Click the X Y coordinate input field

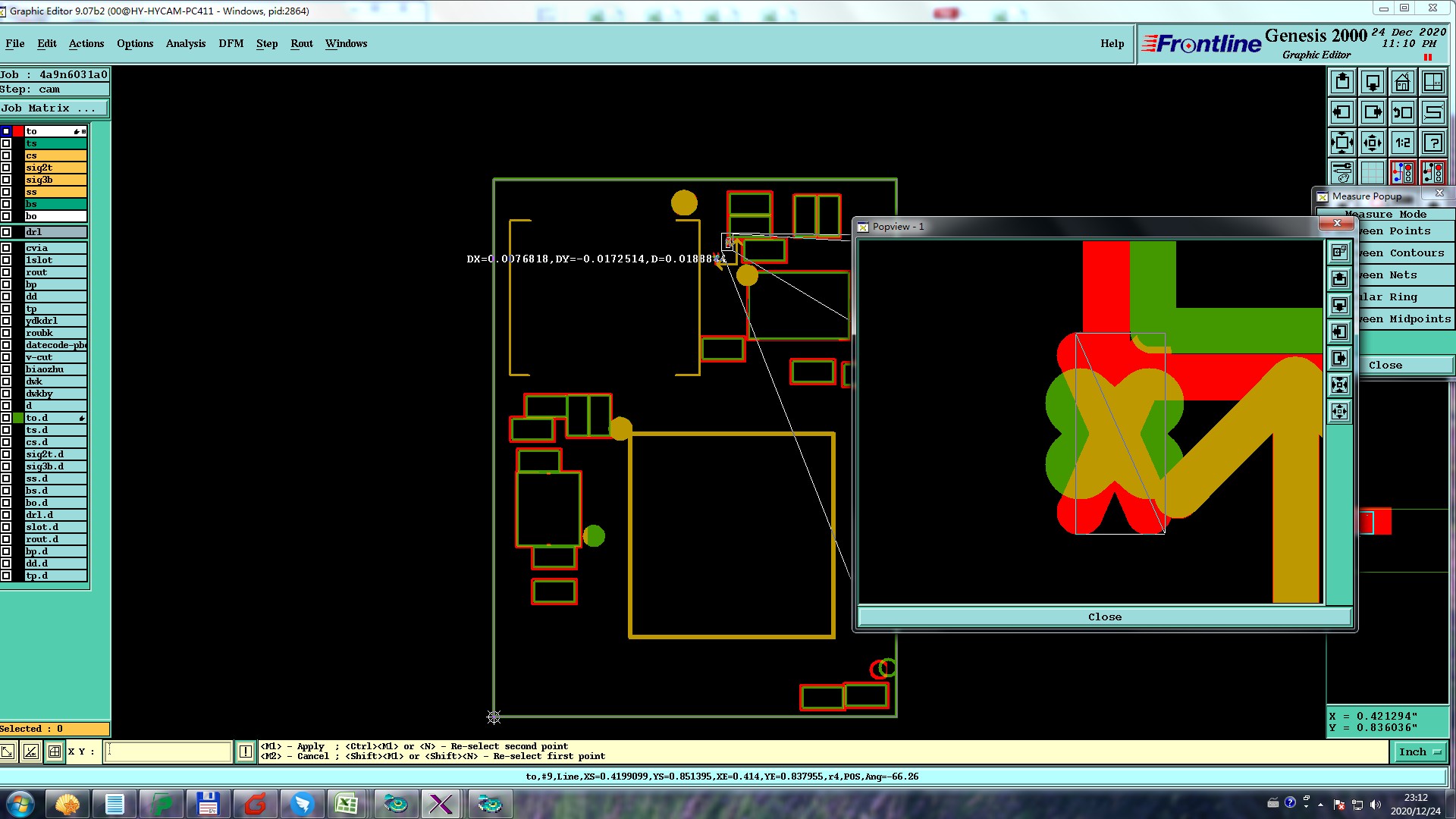[168, 752]
